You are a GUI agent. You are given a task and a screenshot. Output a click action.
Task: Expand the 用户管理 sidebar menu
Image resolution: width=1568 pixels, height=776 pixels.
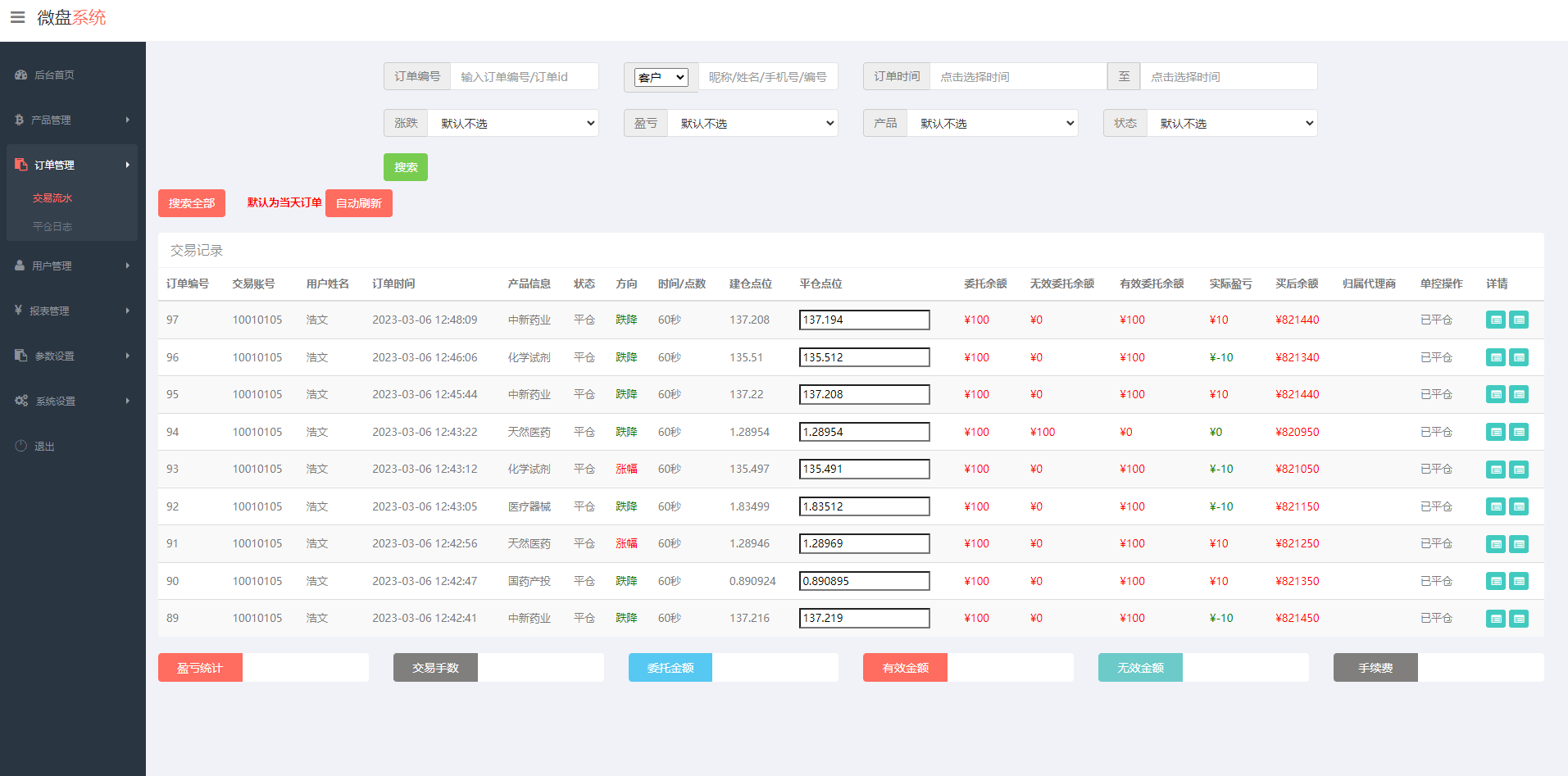coord(72,265)
